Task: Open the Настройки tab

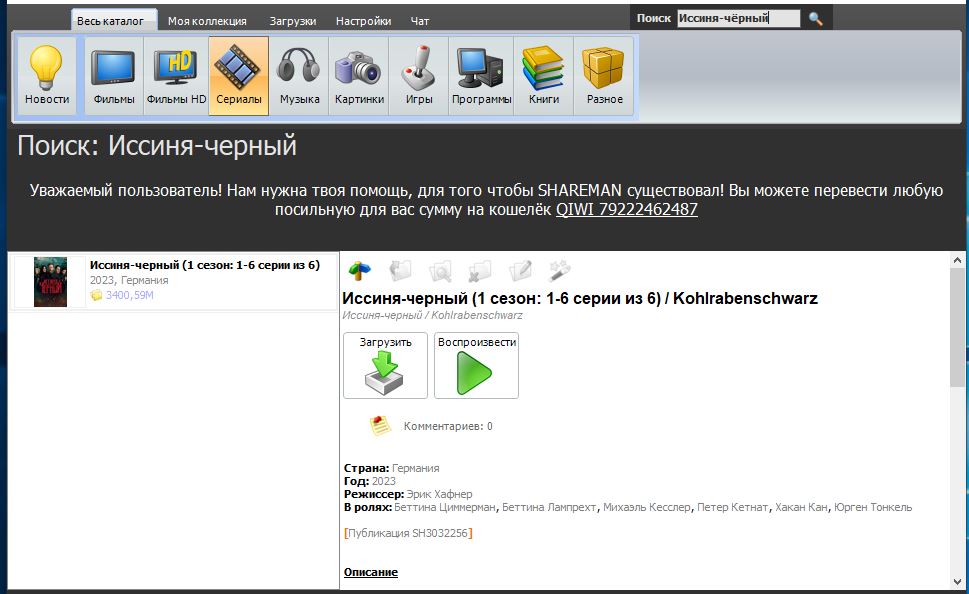Action: pos(363,21)
